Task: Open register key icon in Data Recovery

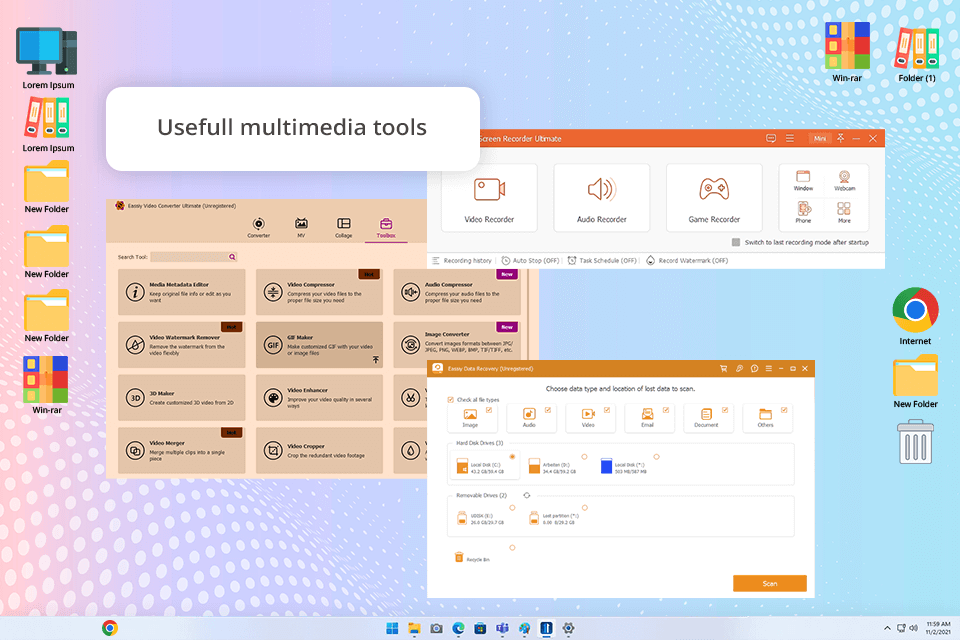Action: point(739,369)
